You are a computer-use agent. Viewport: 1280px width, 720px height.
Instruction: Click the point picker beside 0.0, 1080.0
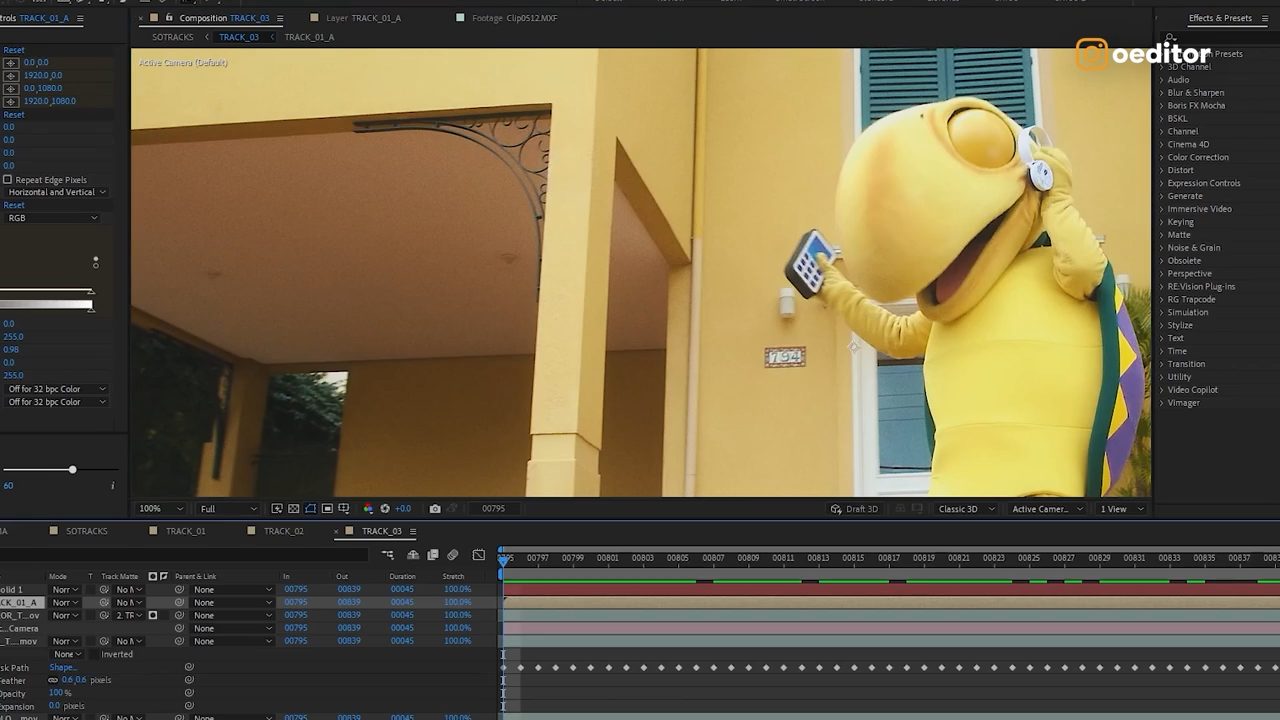[11, 88]
